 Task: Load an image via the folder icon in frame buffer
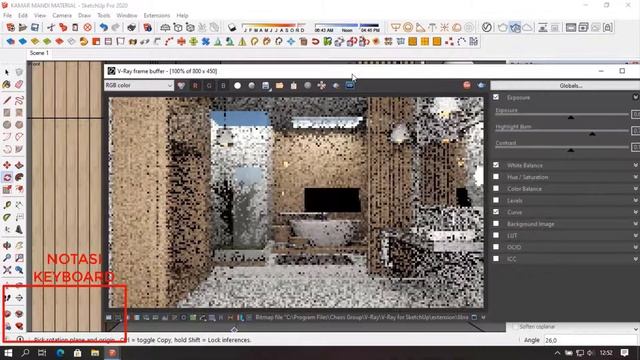pos(280,86)
